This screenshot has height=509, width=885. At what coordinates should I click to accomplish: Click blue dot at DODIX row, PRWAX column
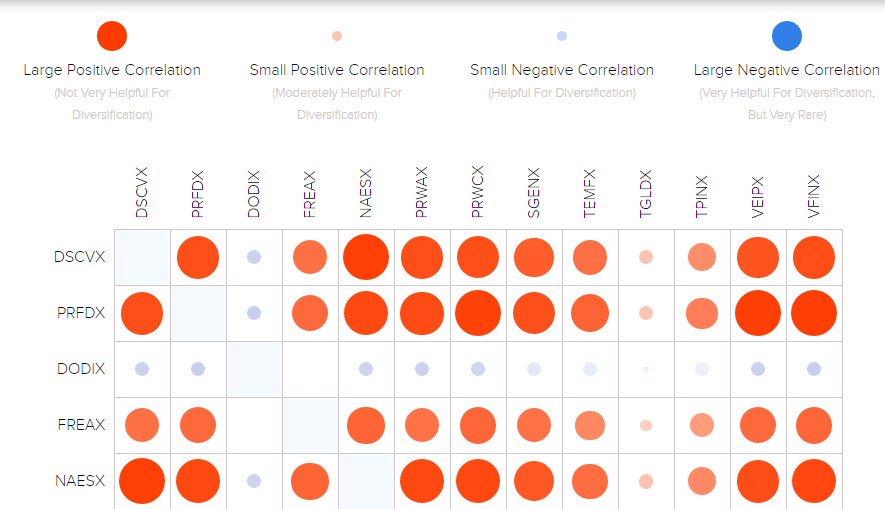click(x=422, y=369)
